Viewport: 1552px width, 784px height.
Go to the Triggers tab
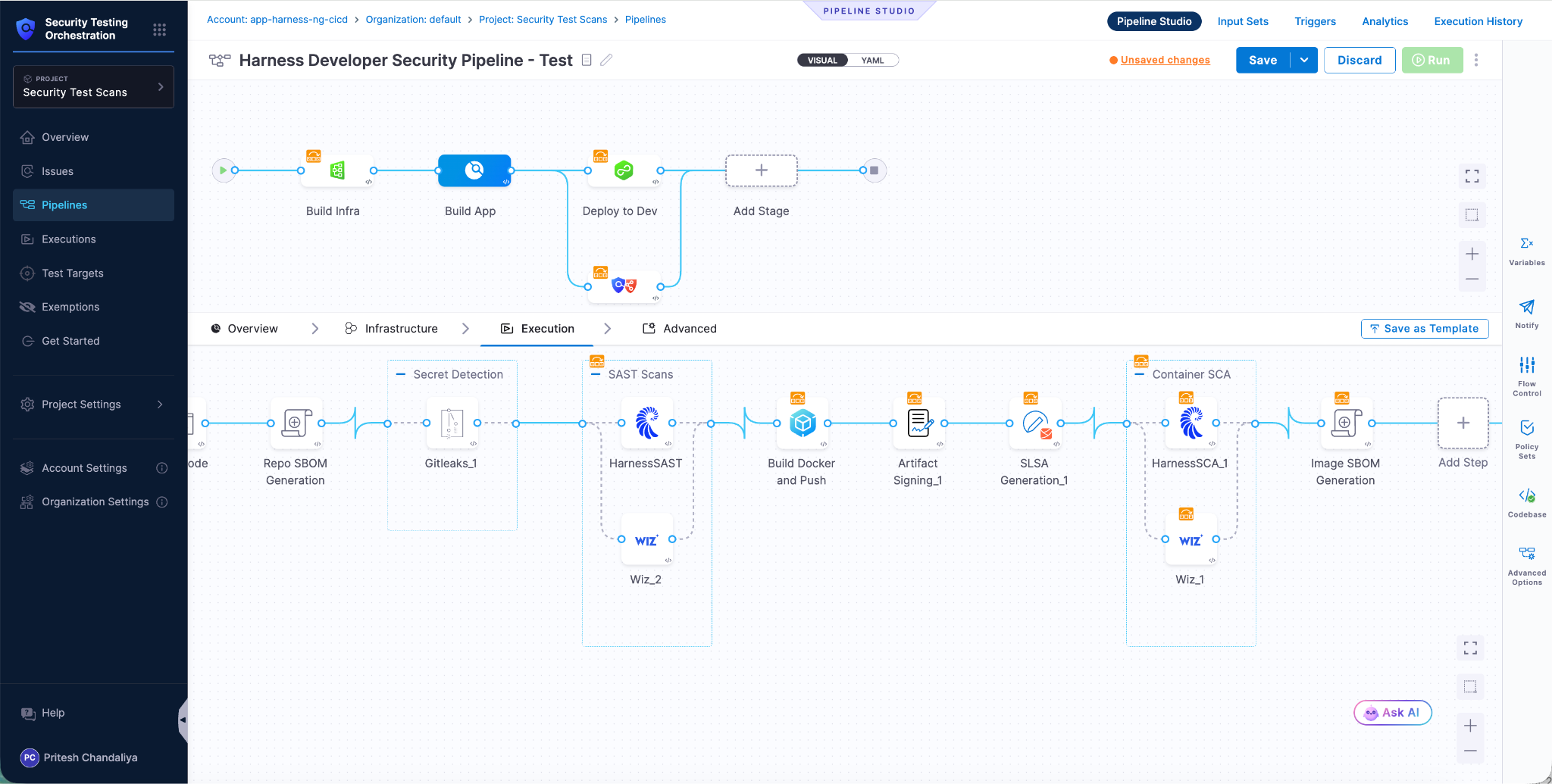click(x=1315, y=21)
